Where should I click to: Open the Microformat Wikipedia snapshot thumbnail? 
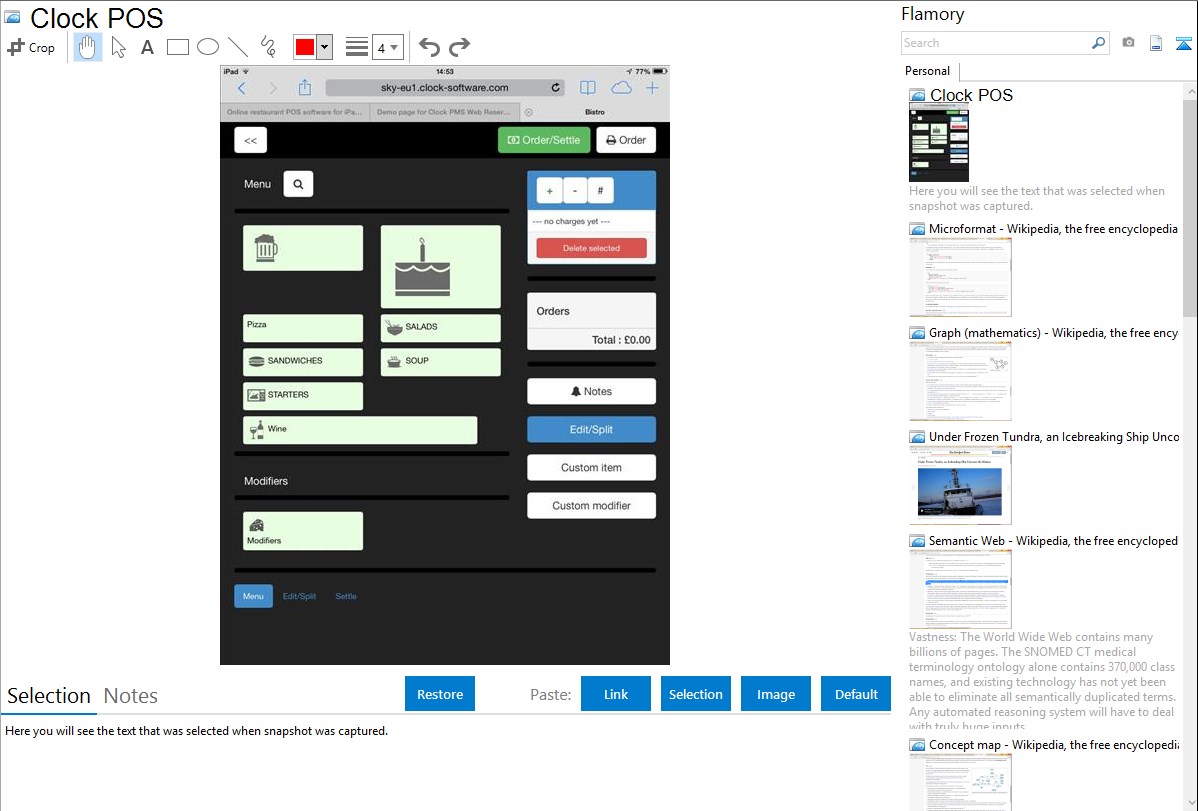pyautogui.click(x=960, y=277)
